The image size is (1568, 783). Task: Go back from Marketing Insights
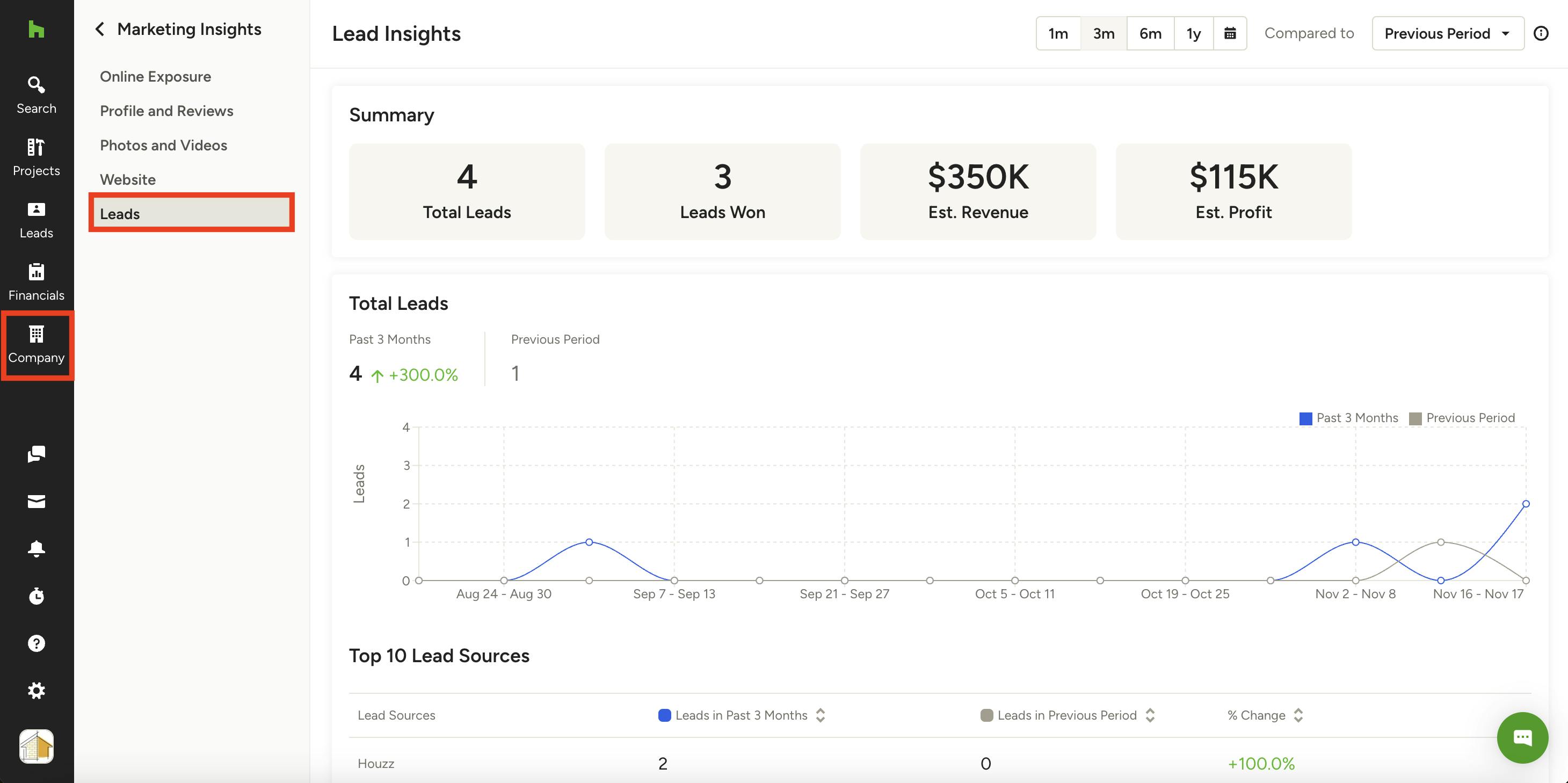pos(100,29)
